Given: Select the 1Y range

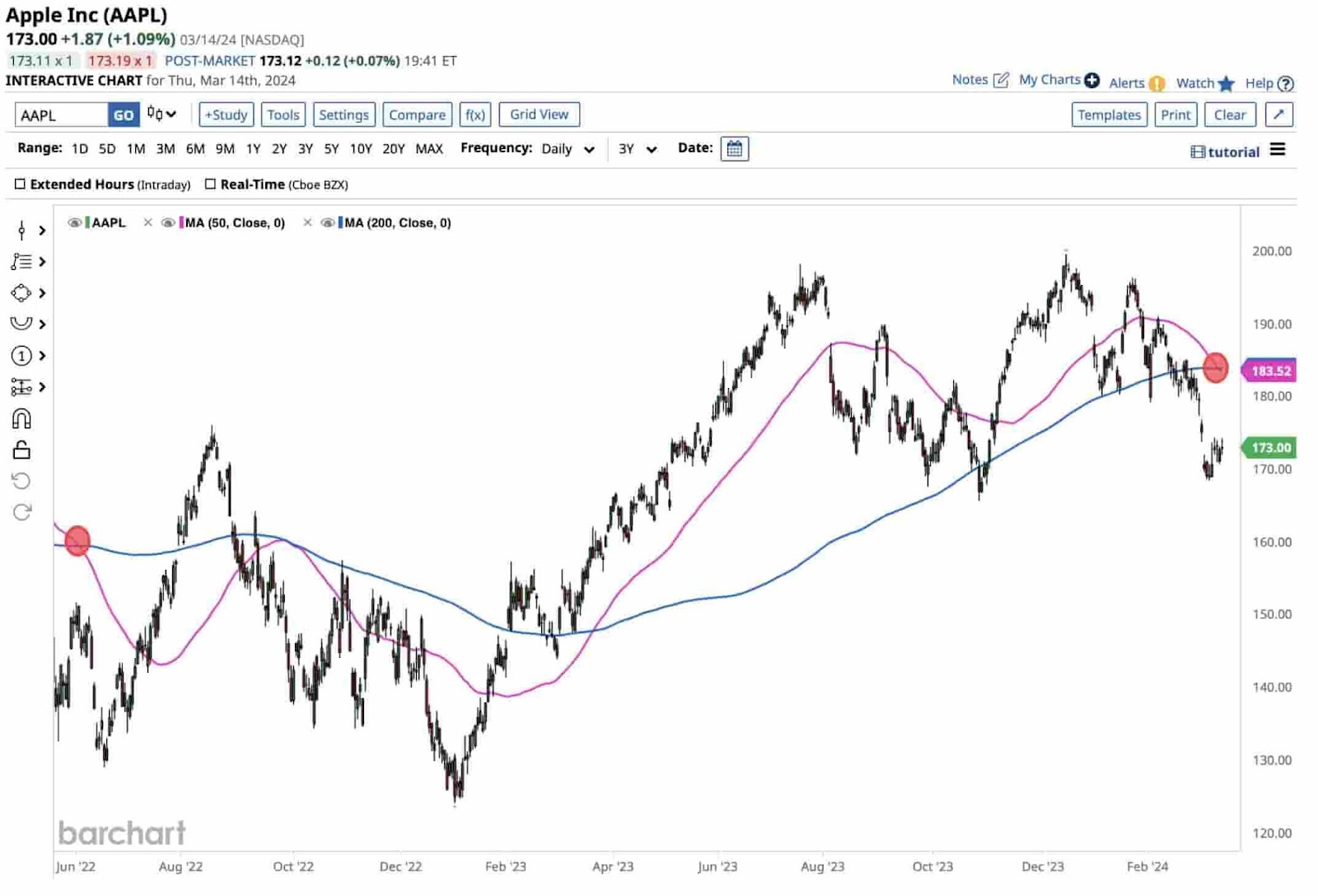Looking at the screenshot, I should point(253,149).
